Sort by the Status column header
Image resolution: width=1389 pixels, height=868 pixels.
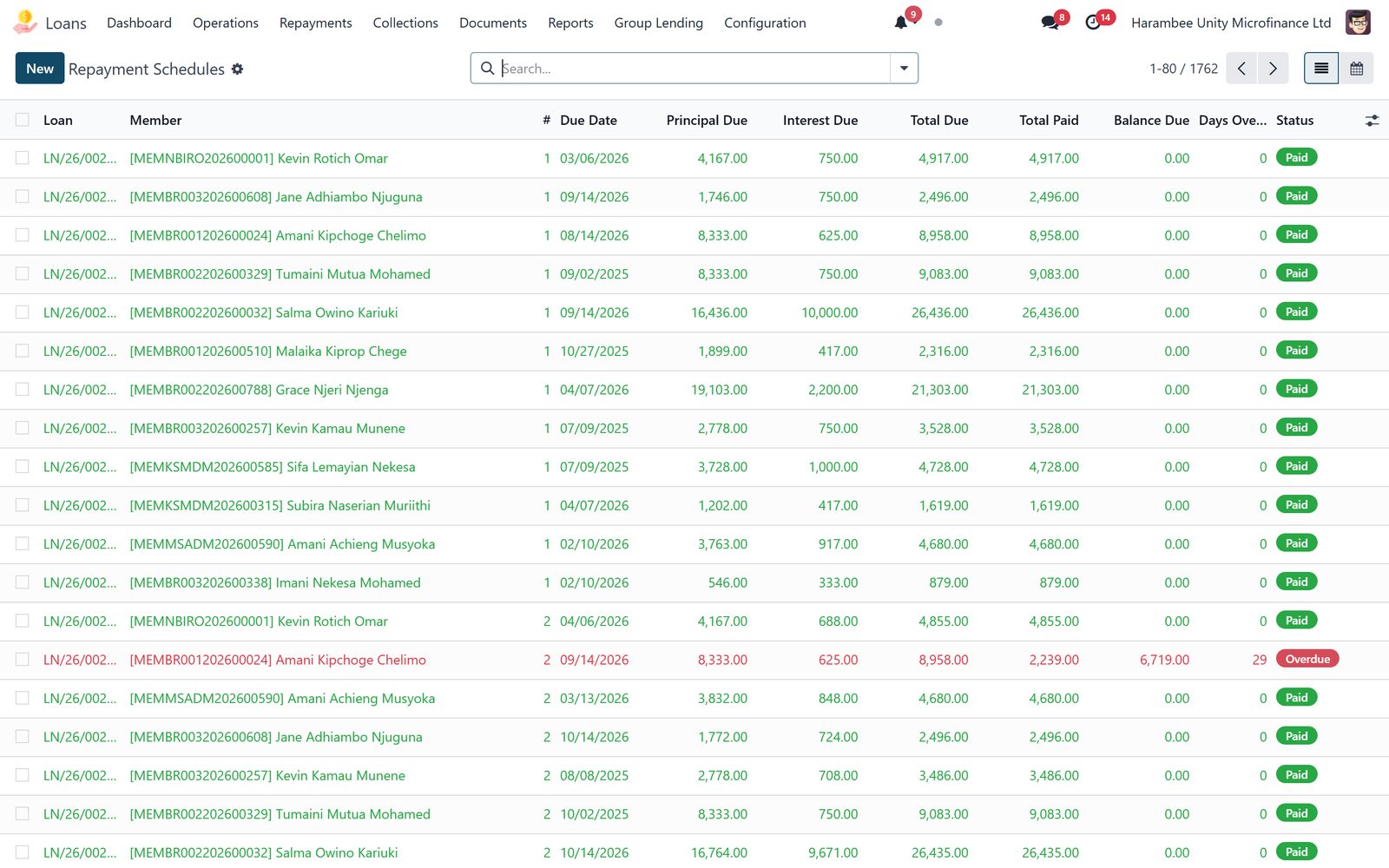point(1294,121)
